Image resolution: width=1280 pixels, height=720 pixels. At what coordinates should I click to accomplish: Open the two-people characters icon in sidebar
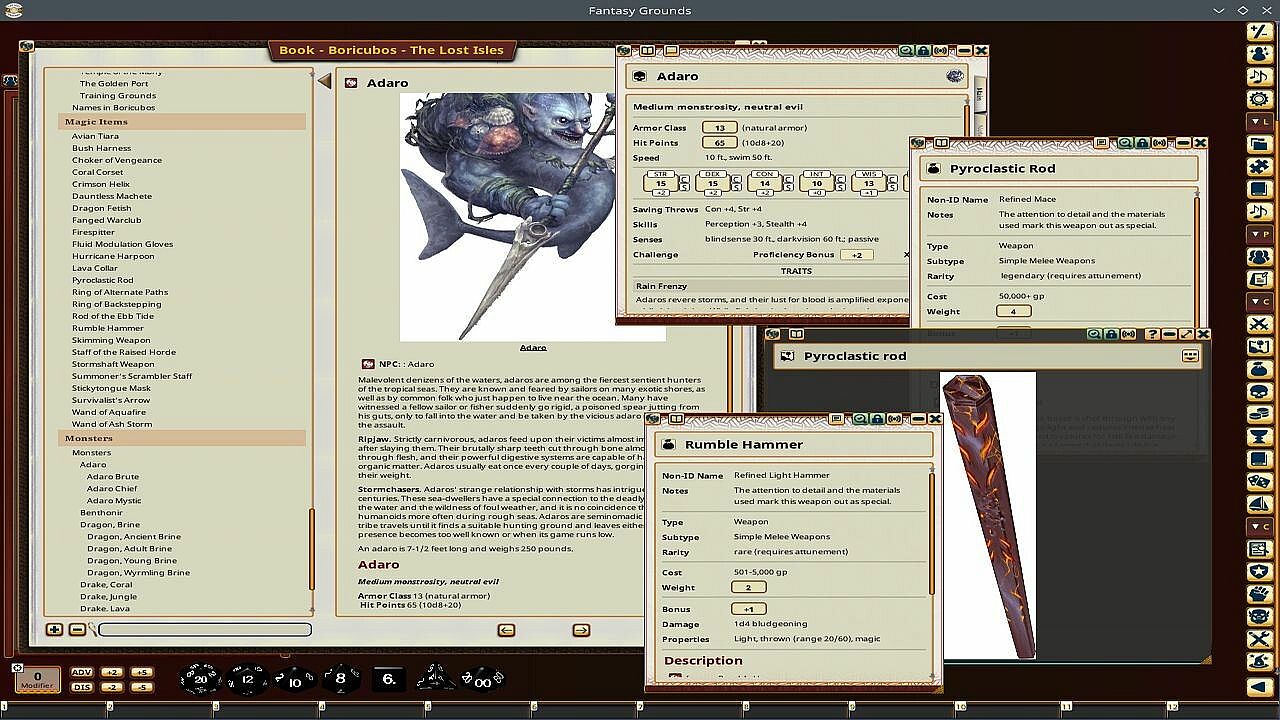pos(1259,257)
